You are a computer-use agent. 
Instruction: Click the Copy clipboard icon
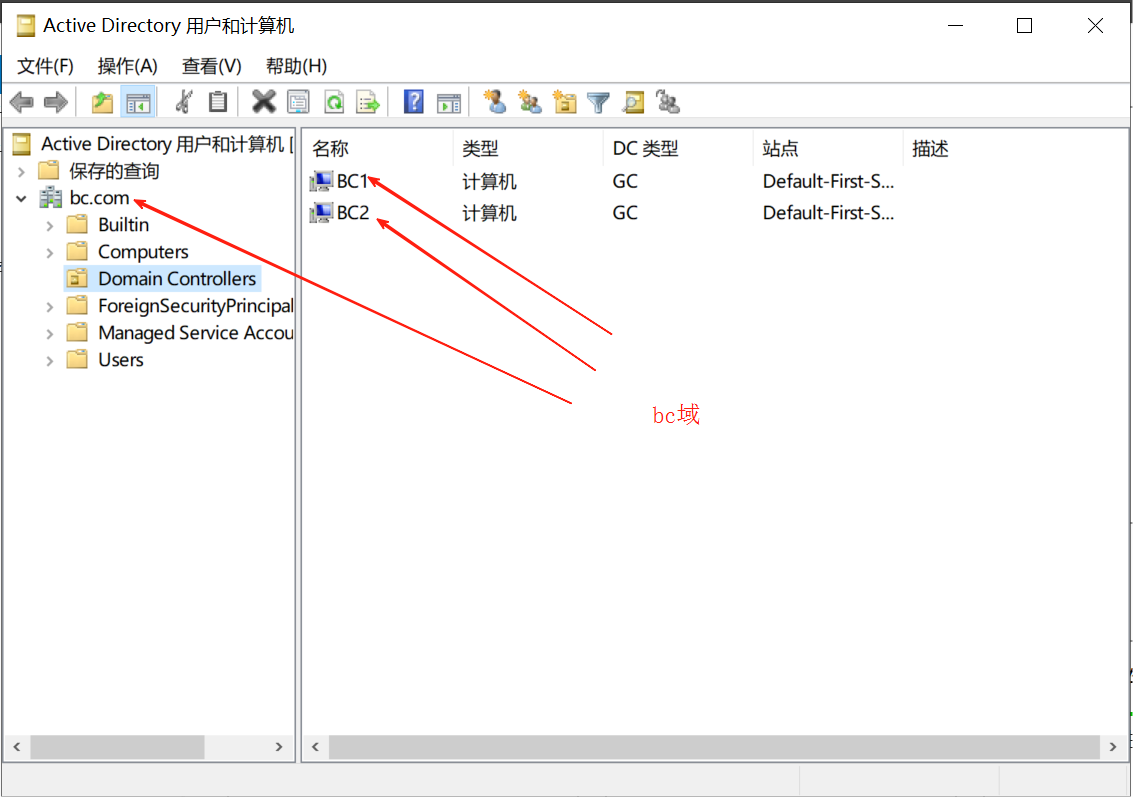[217, 103]
